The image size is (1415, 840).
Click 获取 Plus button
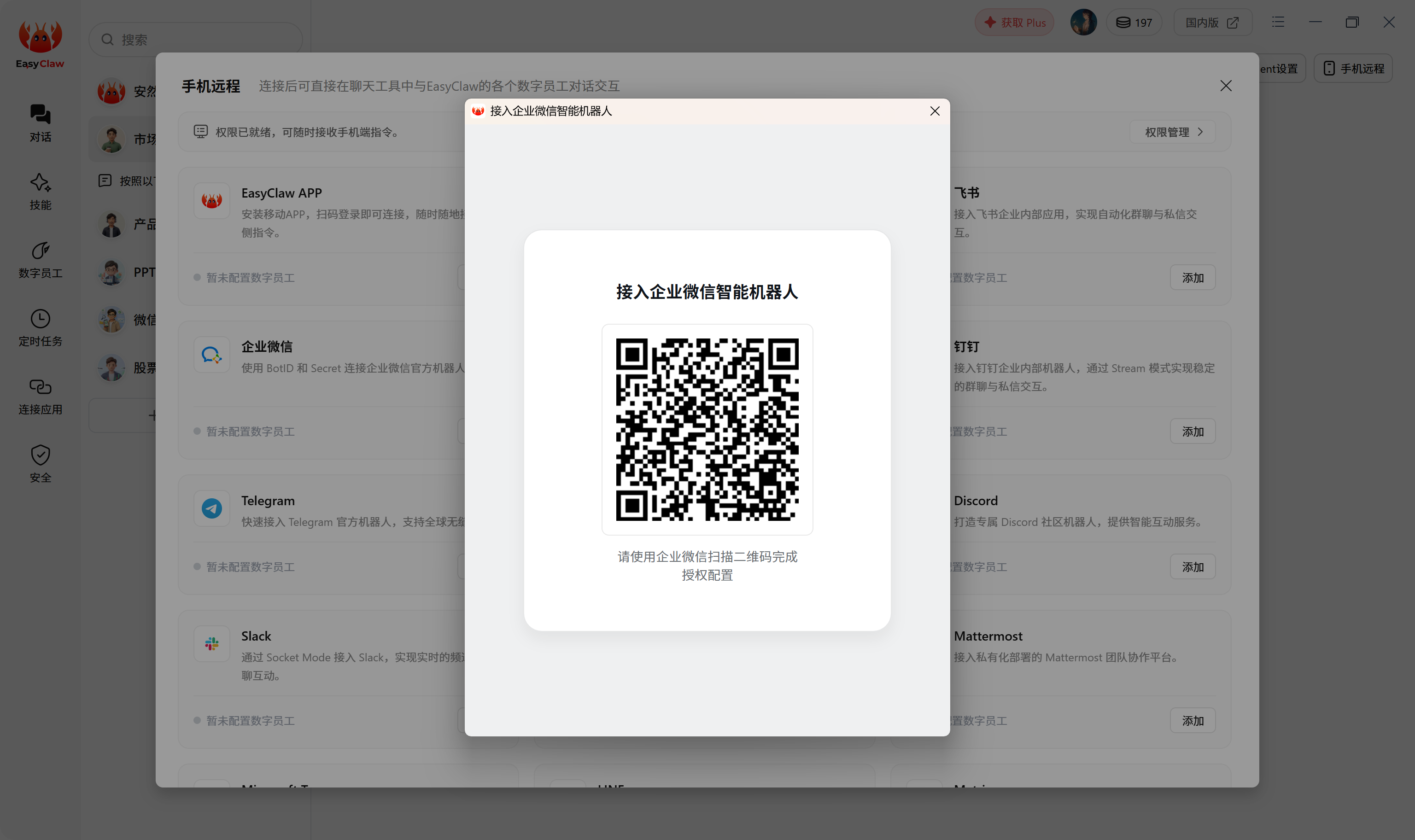tap(1014, 23)
